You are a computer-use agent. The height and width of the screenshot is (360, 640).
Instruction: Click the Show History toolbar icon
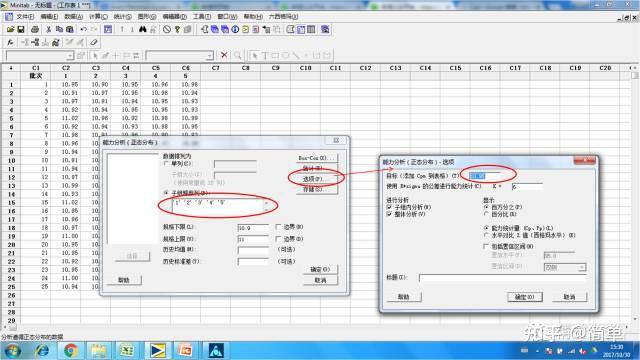click(245, 29)
